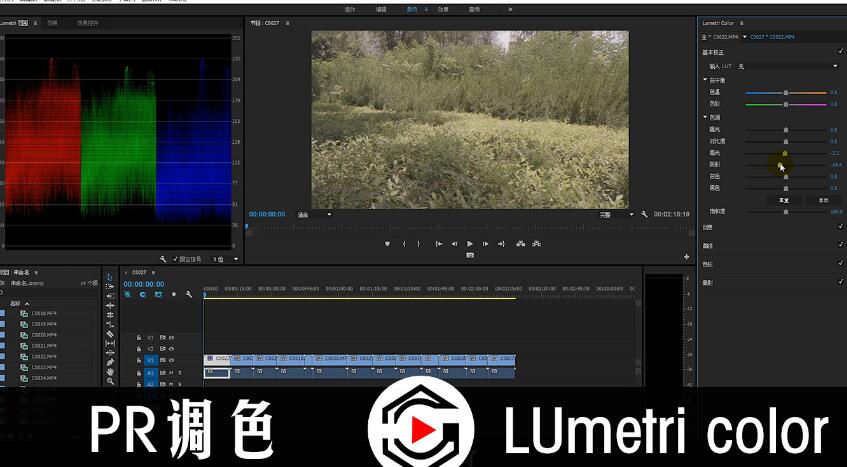The width and height of the screenshot is (847, 467).
Task: Switch to the Audio workspace tab
Action: pos(474,9)
